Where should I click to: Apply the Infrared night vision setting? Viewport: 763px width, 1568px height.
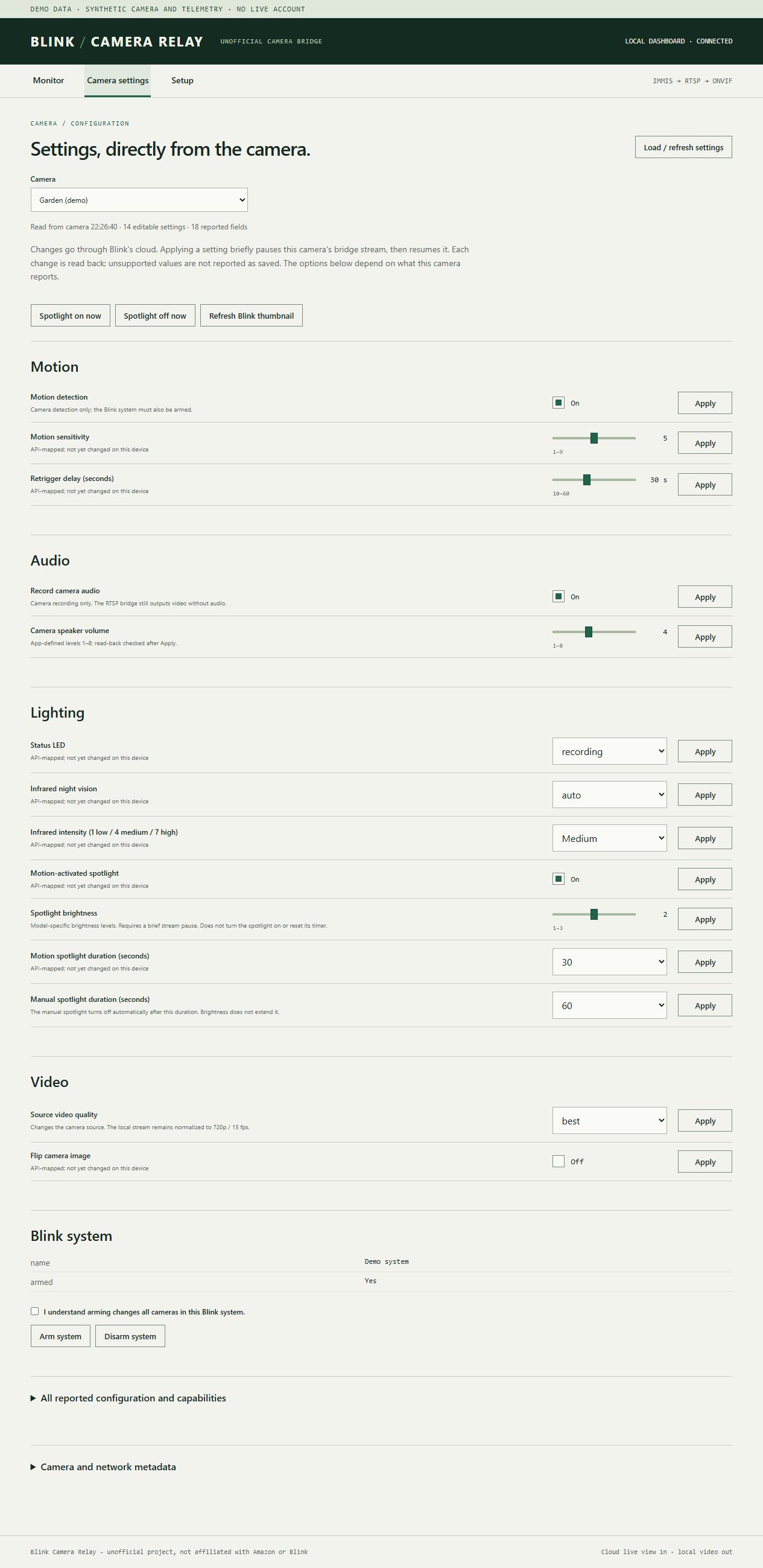[704, 794]
